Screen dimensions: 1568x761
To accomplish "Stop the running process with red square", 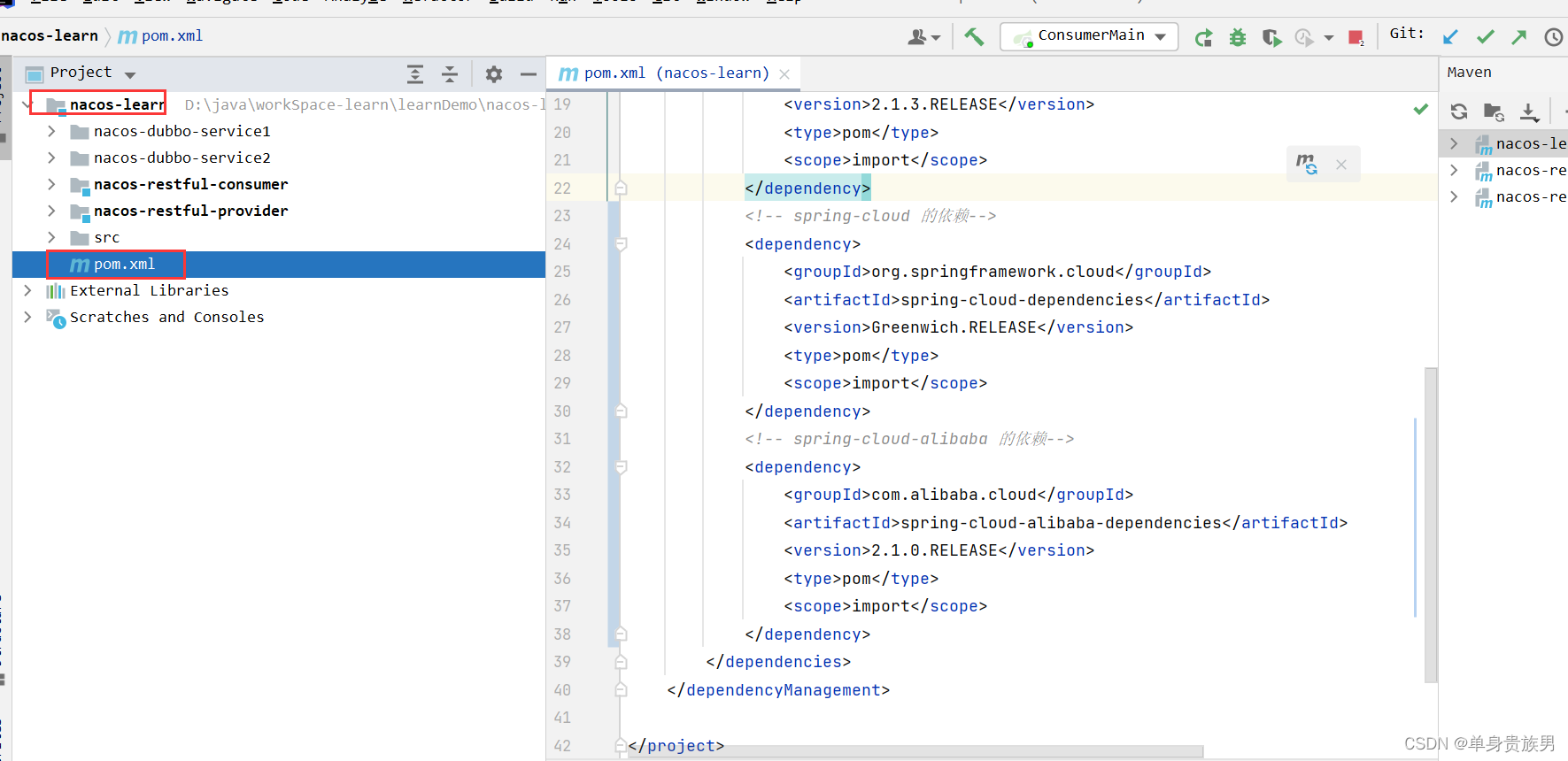I will (1356, 37).
